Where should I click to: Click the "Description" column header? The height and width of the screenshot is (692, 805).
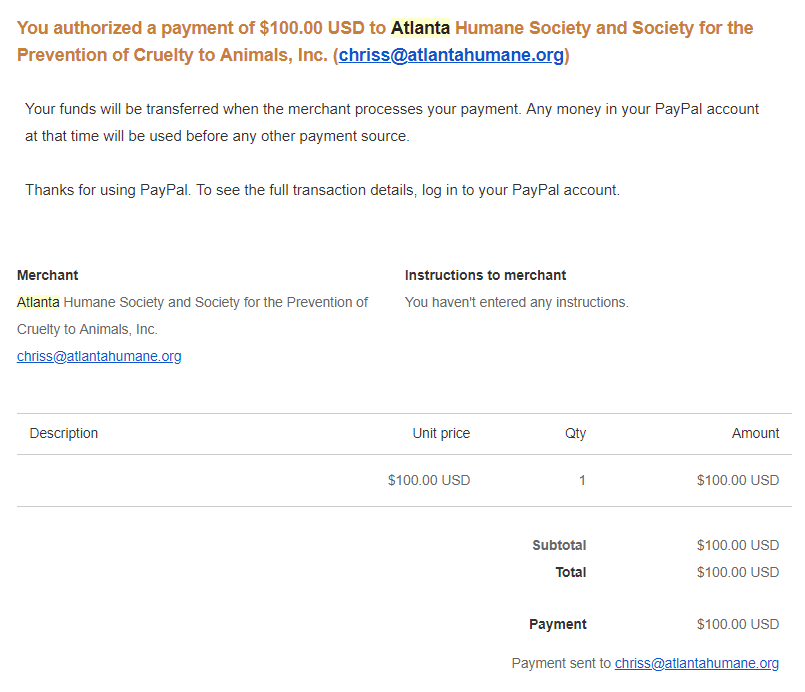64,433
